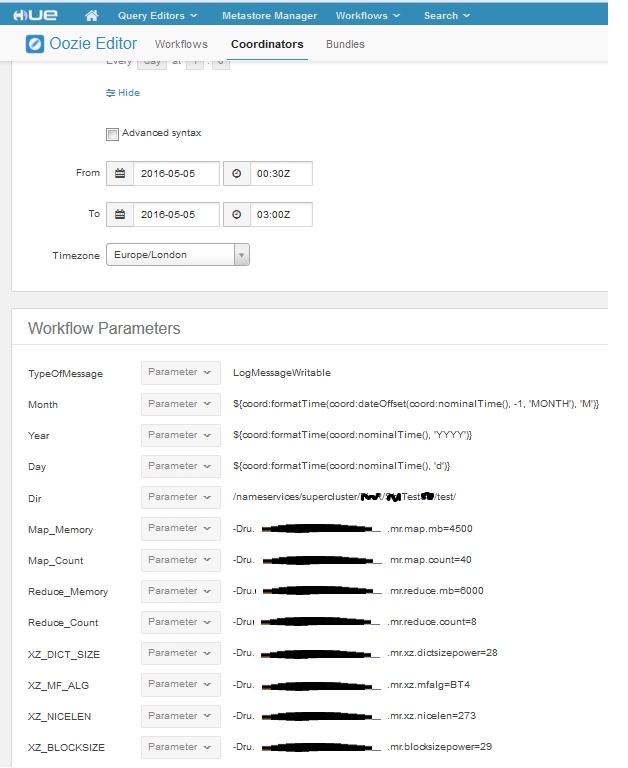Click the Hide link
This screenshot has height=768, width=628.
(x=123, y=93)
